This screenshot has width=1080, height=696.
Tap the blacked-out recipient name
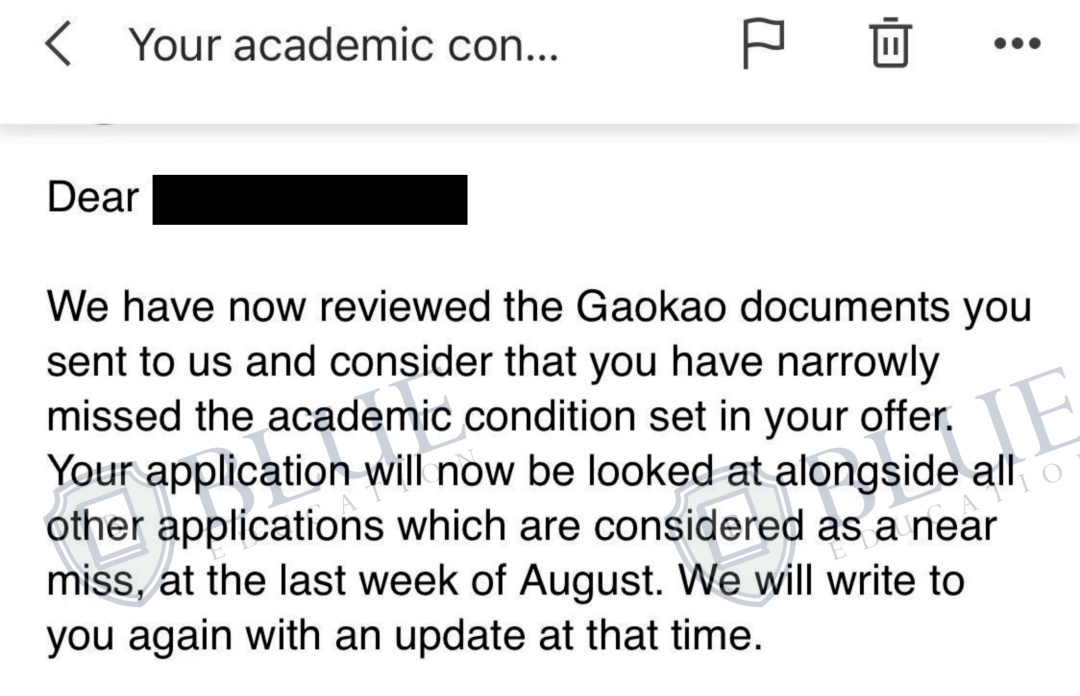[x=310, y=200]
